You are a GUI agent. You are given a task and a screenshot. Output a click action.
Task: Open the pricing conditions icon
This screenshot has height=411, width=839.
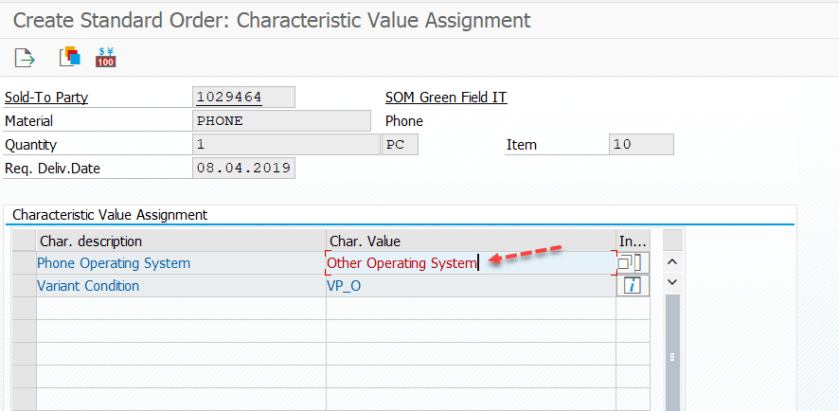106,57
